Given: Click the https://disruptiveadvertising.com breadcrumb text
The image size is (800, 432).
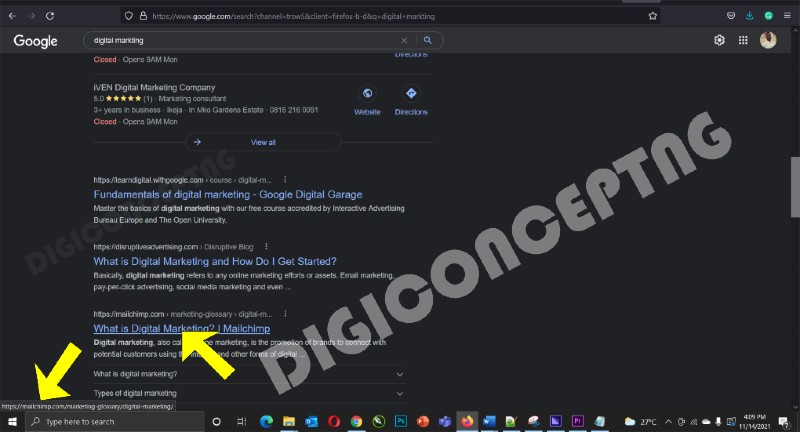Looking at the screenshot, I should [x=145, y=247].
